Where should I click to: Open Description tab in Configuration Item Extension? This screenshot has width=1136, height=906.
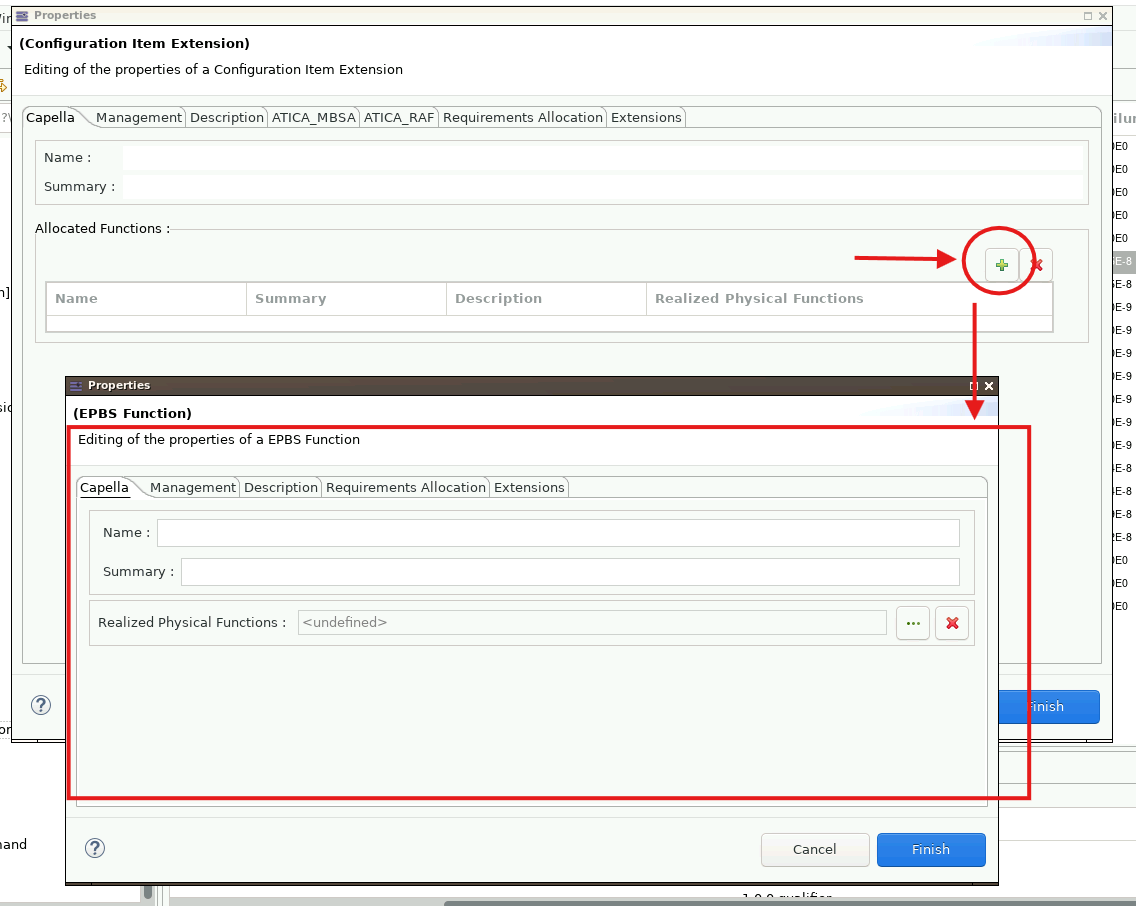(x=227, y=117)
